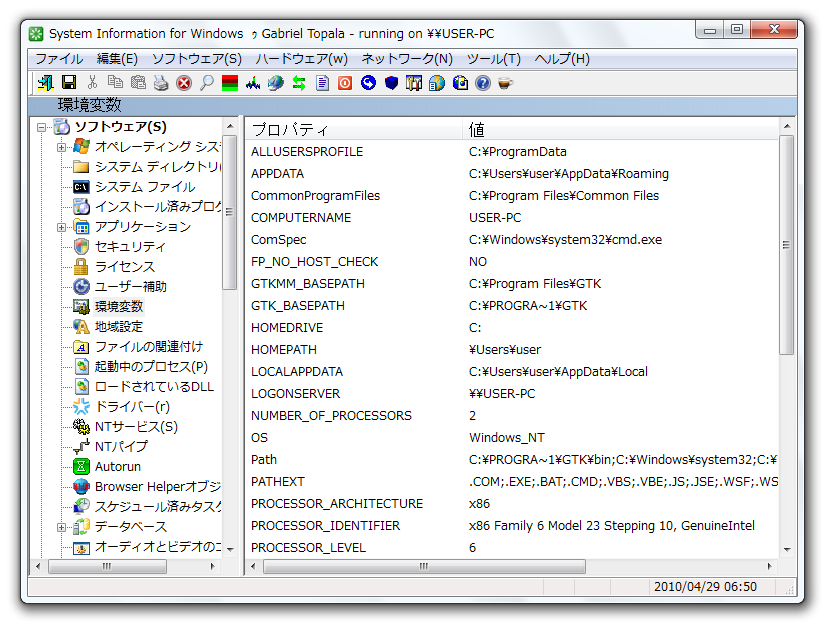828x628 pixels.
Task: Click the C:¥Windows¥system32¥cmd.exe value
Action: 565,240
